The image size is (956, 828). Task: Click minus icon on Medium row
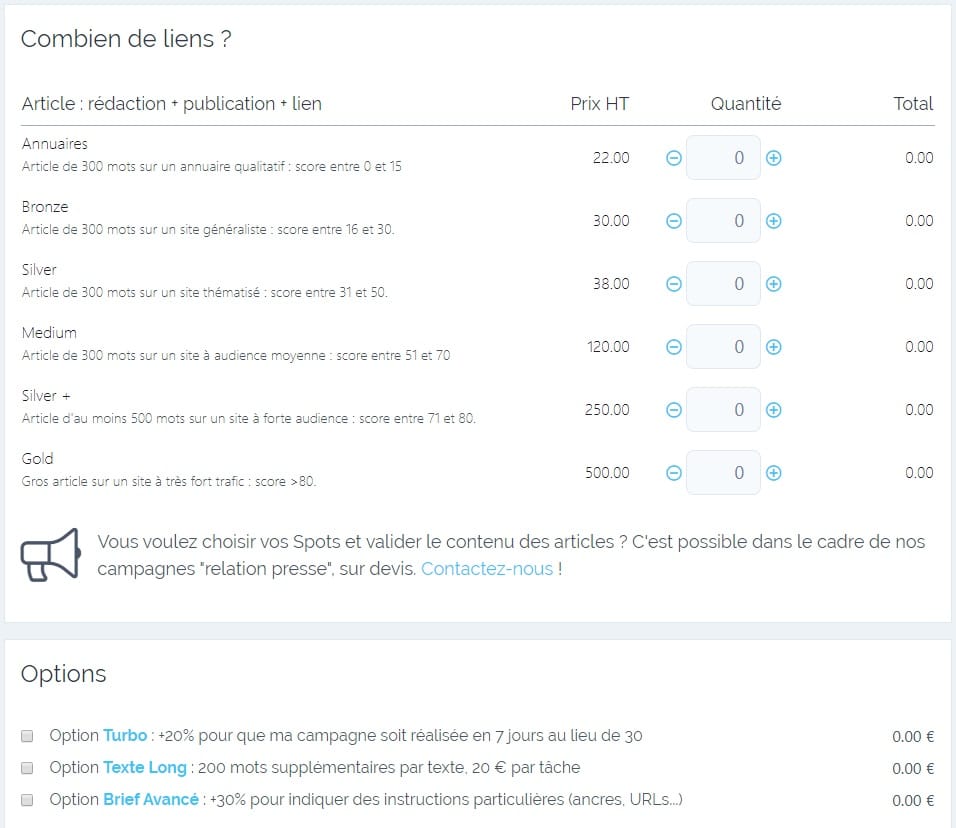click(x=674, y=348)
